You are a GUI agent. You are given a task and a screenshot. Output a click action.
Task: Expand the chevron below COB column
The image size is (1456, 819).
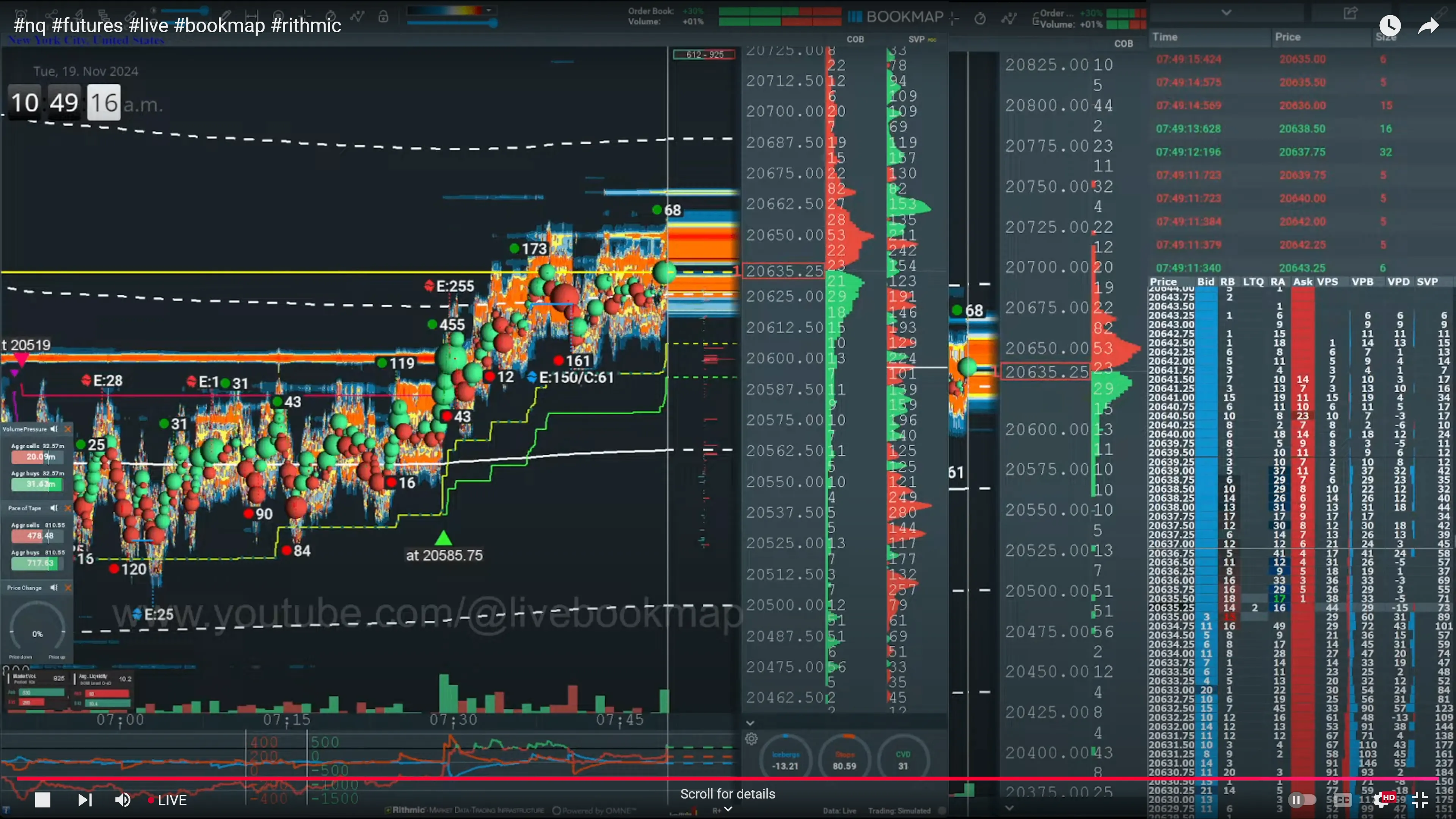pos(750,723)
